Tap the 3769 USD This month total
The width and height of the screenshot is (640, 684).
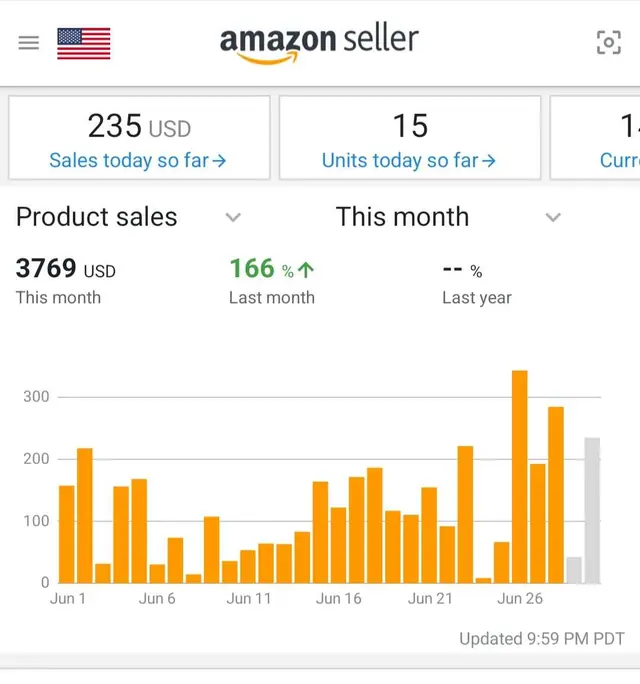pyautogui.click(x=66, y=280)
